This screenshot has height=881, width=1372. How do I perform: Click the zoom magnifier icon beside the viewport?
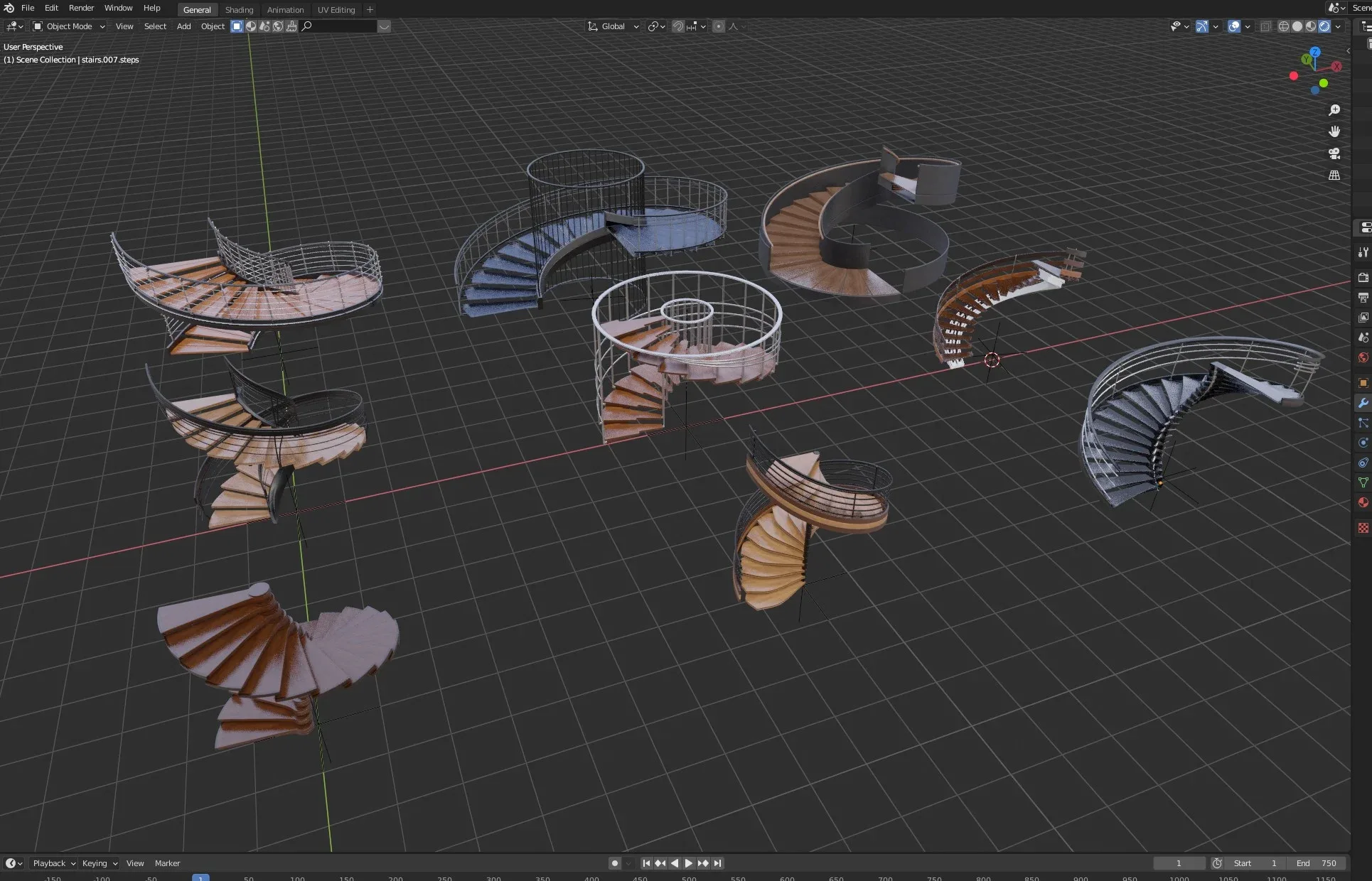(x=1334, y=110)
